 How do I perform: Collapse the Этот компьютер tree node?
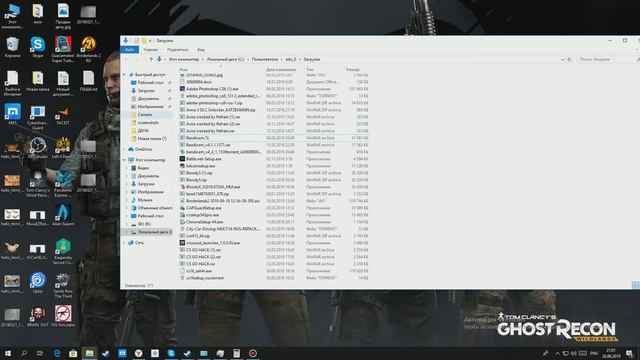[x=124, y=160]
